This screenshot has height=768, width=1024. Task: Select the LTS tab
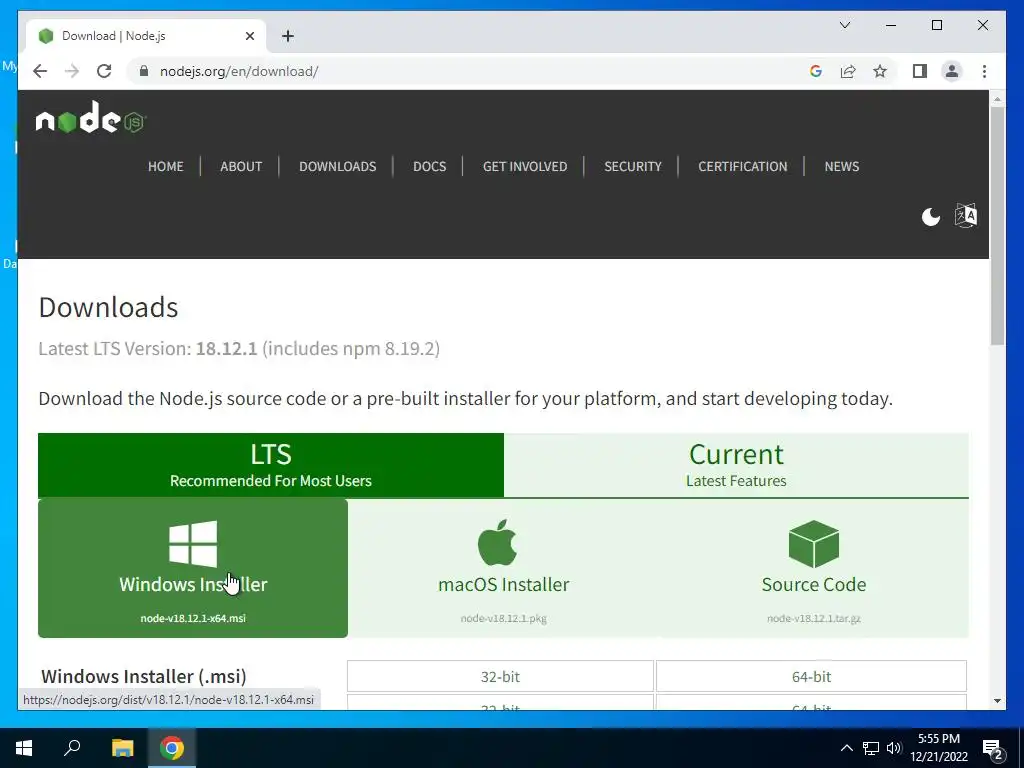271,465
